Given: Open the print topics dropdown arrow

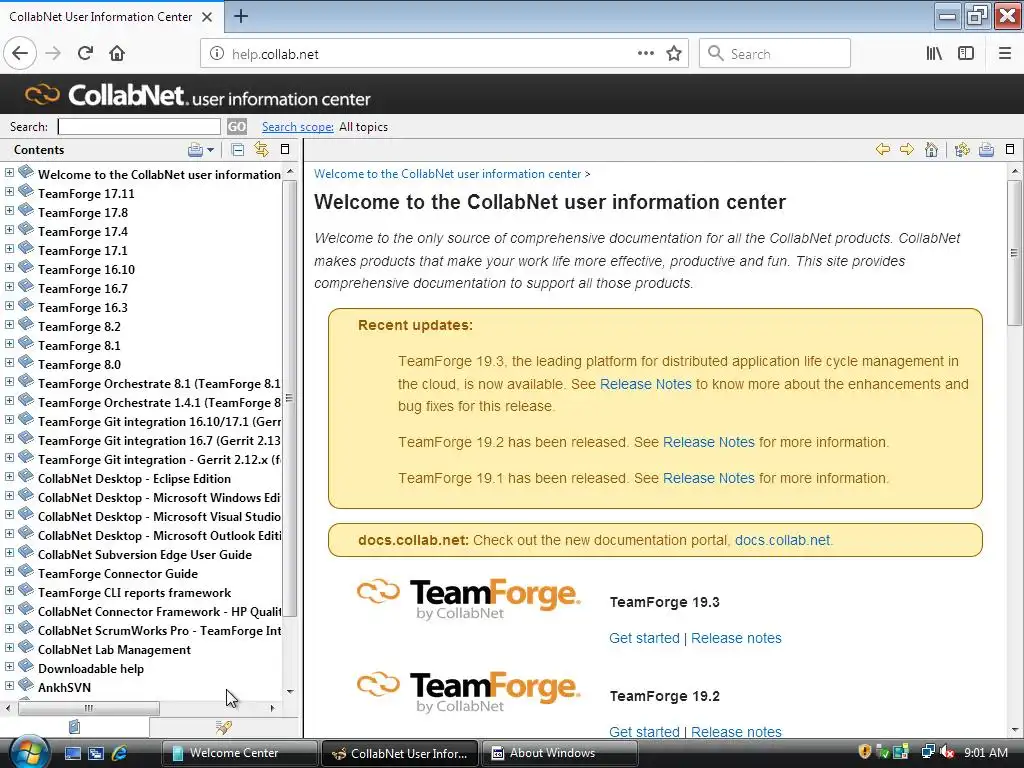Looking at the screenshot, I should (210, 150).
